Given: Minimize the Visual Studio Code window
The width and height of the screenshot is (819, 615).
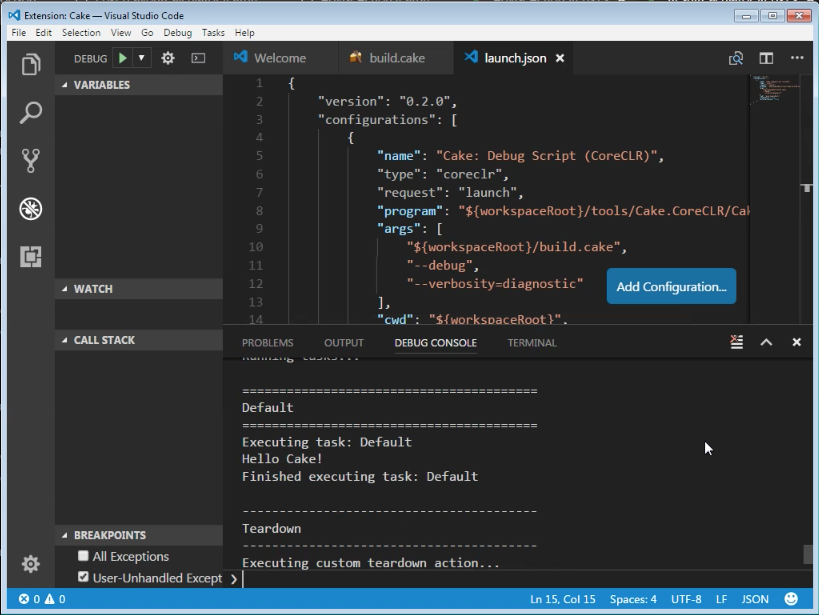Looking at the screenshot, I should point(746,16).
